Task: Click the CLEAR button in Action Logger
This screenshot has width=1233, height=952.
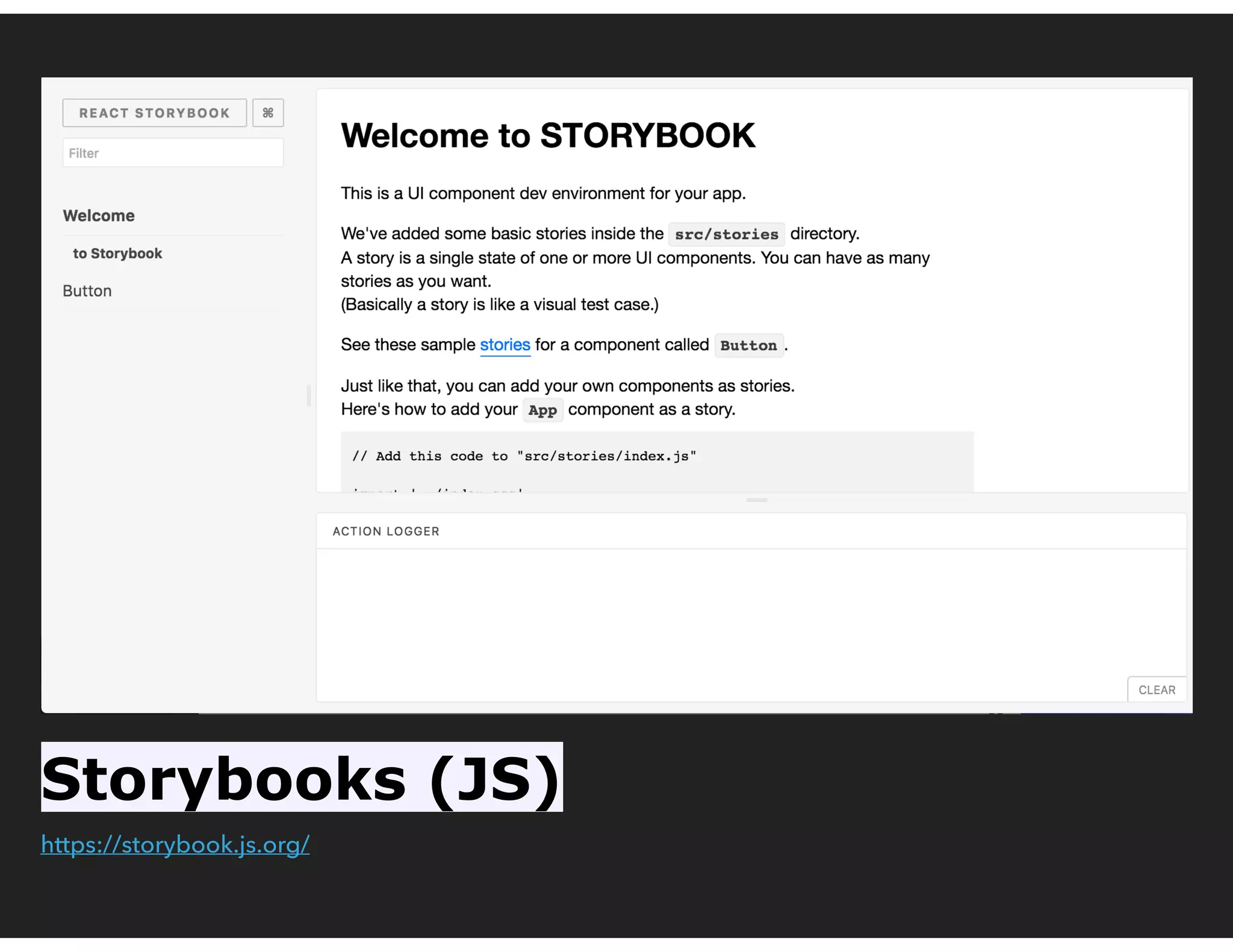Action: point(1157,690)
